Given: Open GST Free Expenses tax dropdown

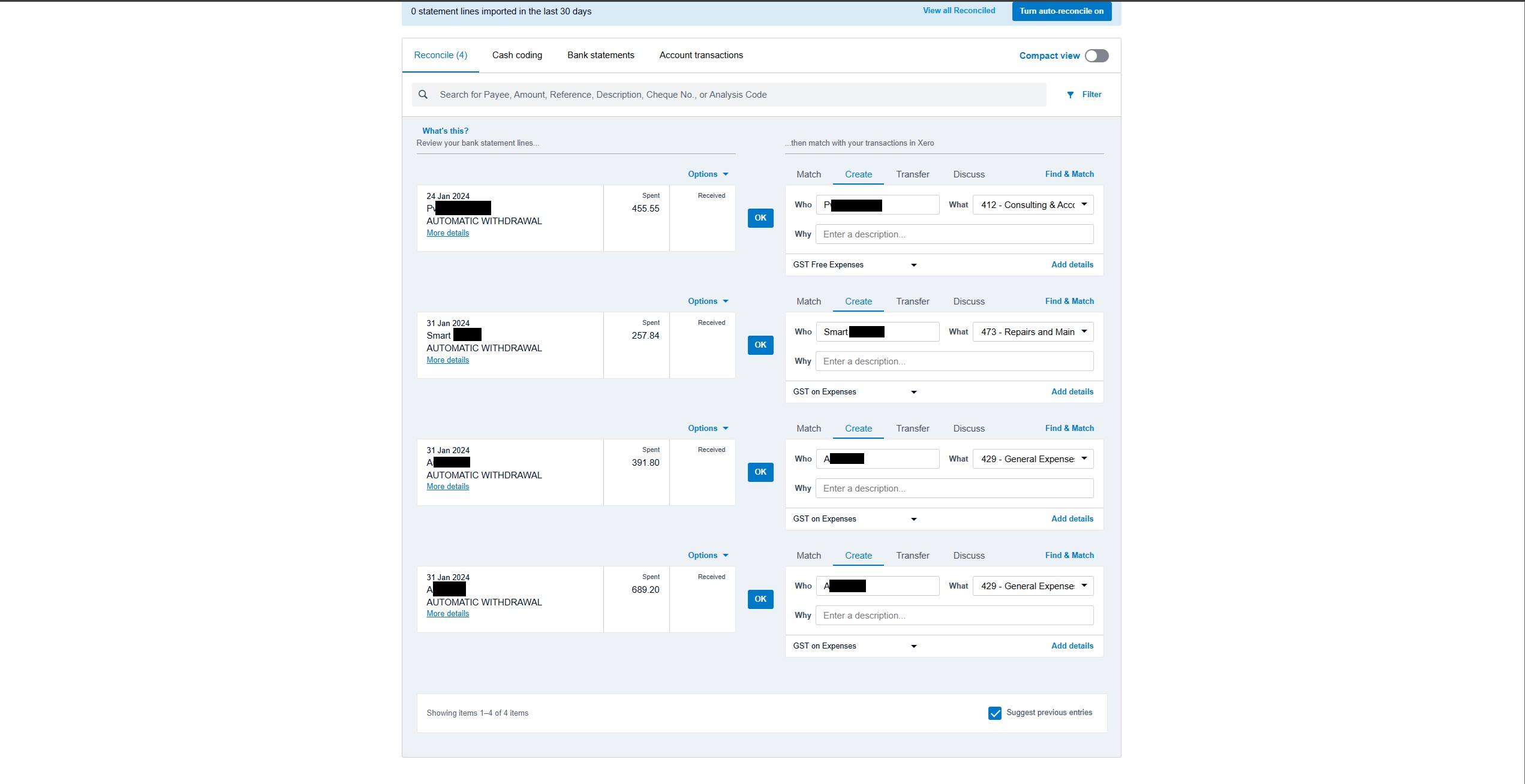Looking at the screenshot, I should coord(855,265).
